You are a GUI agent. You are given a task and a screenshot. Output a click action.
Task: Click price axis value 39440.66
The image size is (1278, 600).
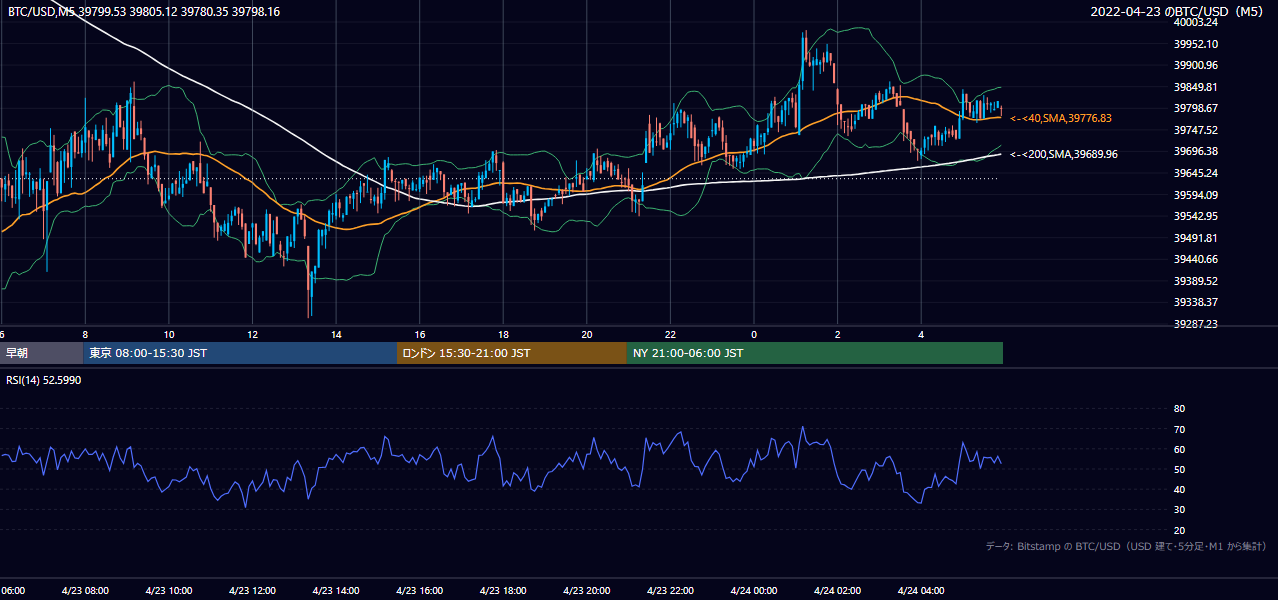[x=1195, y=259]
